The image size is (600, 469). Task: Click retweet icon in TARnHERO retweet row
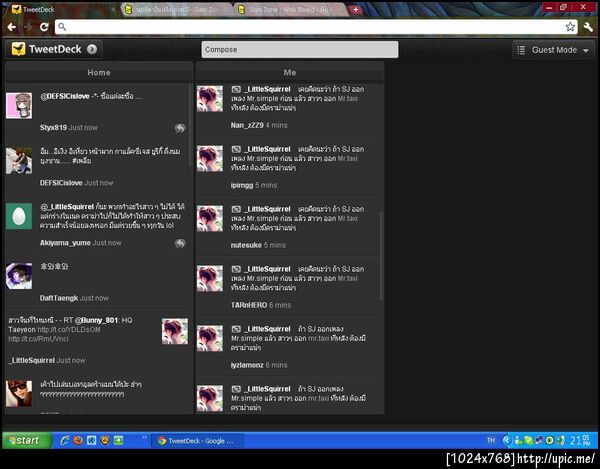236,269
